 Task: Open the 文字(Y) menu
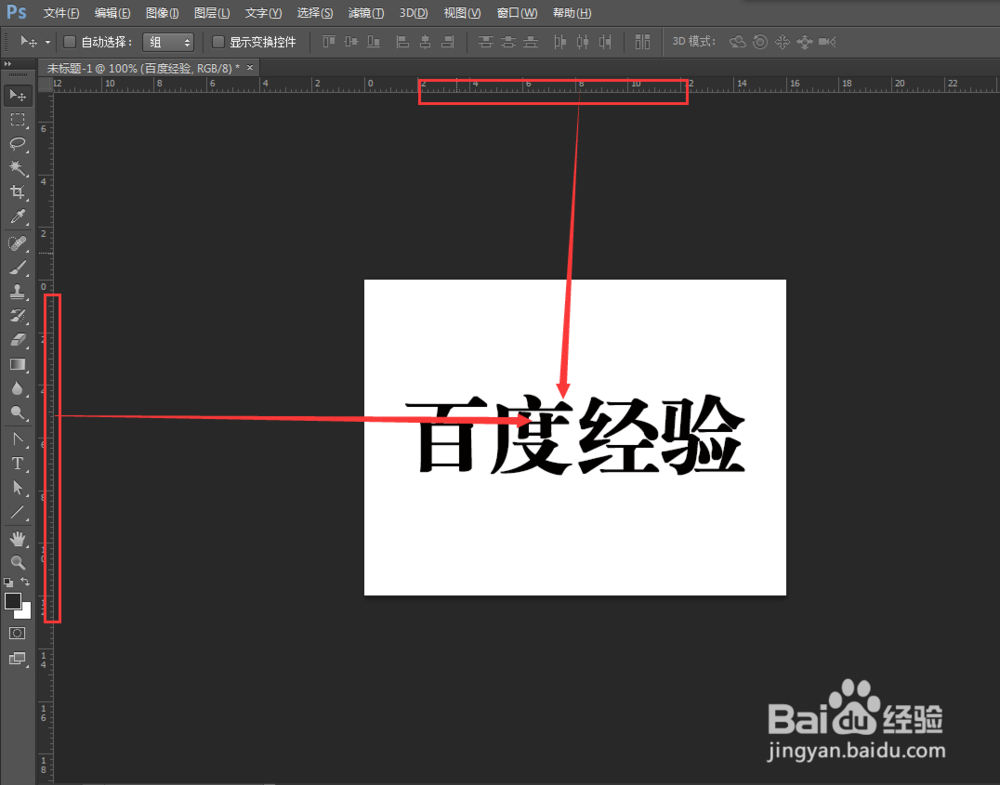[263, 13]
